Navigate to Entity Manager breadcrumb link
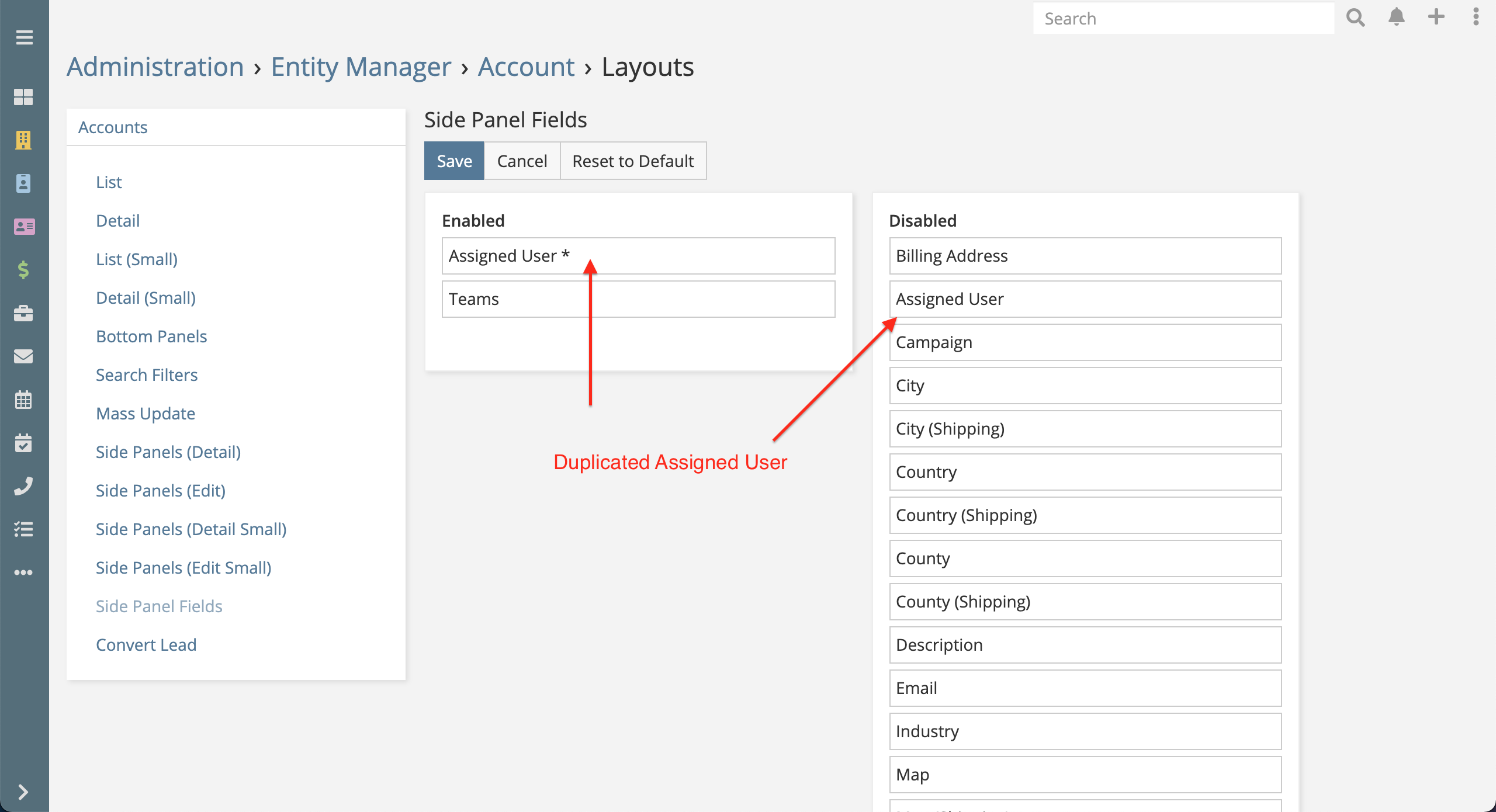This screenshot has height=812, width=1496. [x=361, y=66]
